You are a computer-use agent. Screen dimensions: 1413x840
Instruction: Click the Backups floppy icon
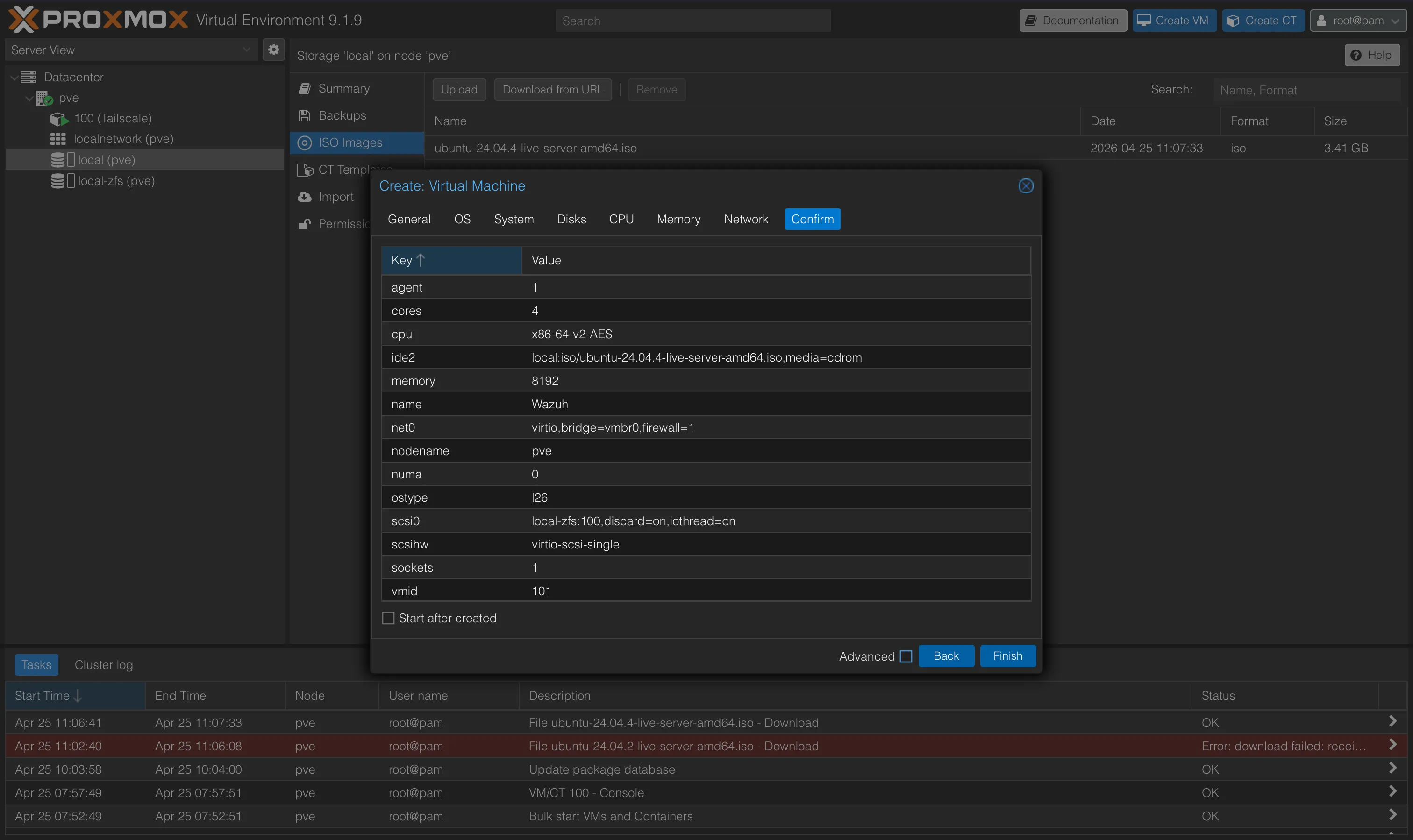(305, 116)
